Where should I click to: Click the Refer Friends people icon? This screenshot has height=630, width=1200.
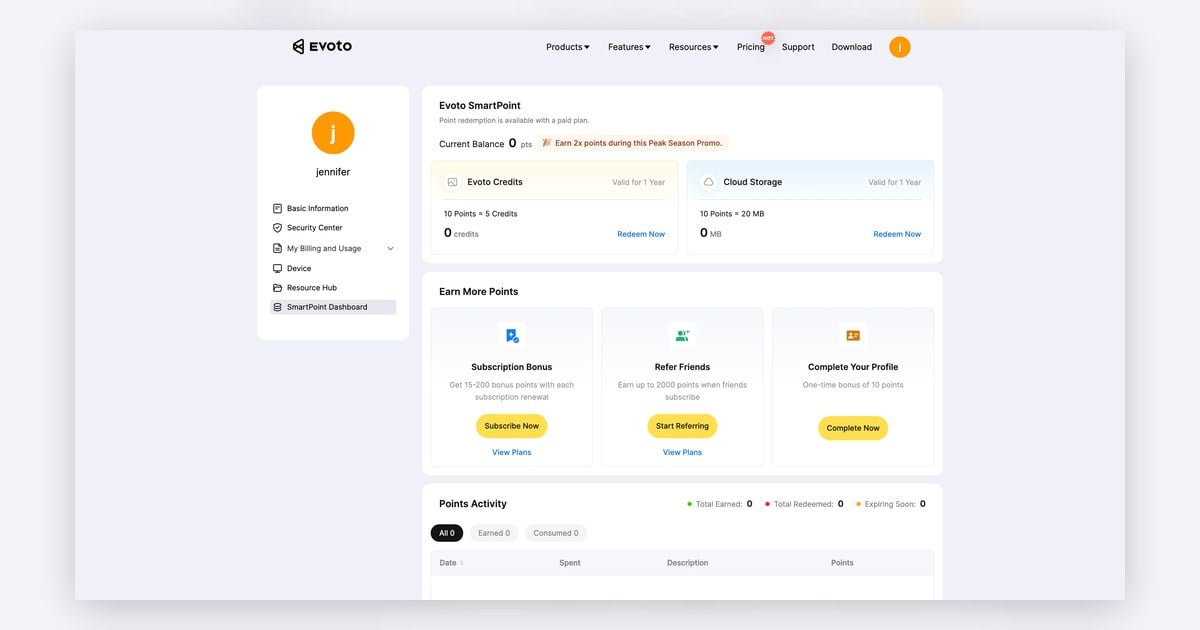click(x=682, y=336)
